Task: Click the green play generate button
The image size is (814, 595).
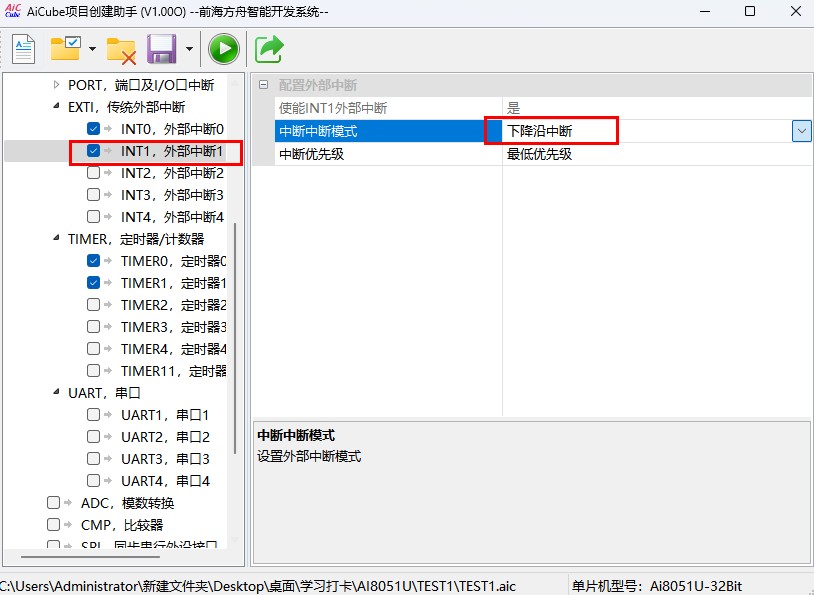Action: point(224,49)
